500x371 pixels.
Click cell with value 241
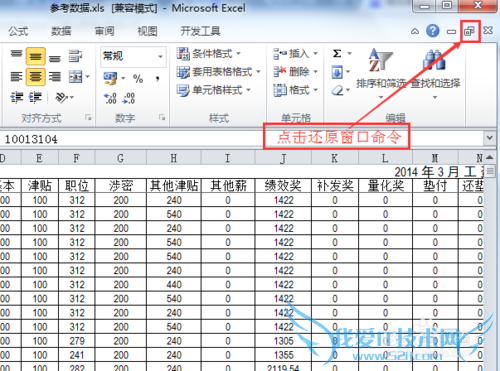[x=77, y=355]
